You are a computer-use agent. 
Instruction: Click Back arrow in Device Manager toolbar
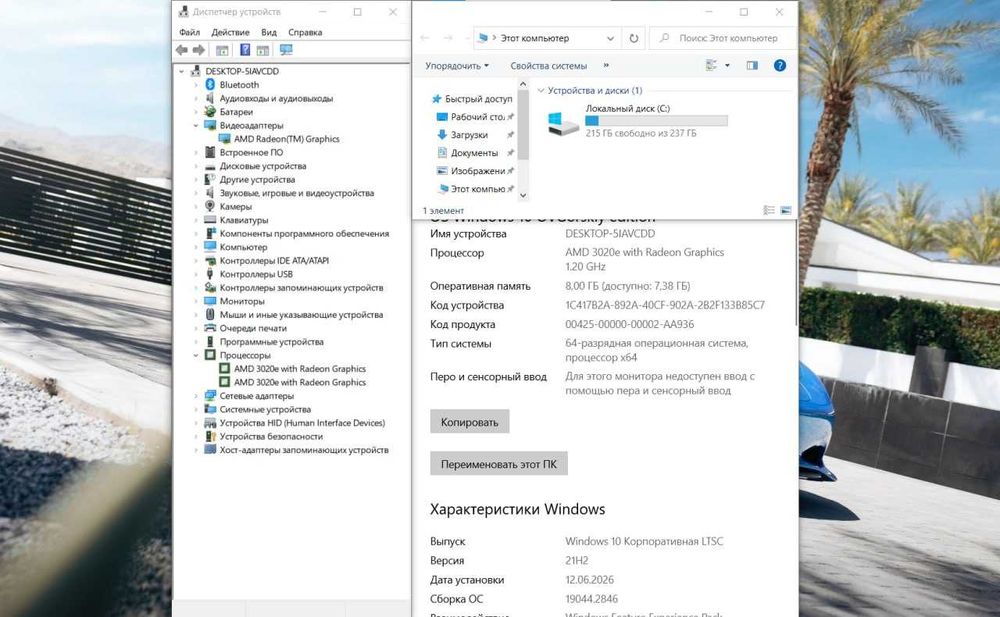(182, 50)
